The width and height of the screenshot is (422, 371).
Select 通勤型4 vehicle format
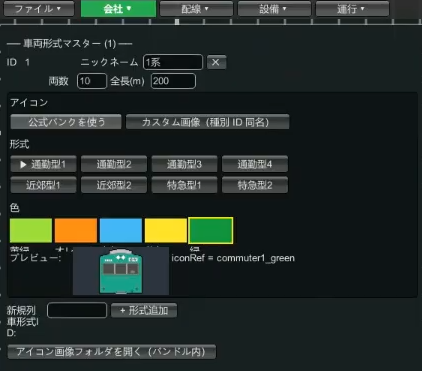pyautogui.click(x=255, y=164)
